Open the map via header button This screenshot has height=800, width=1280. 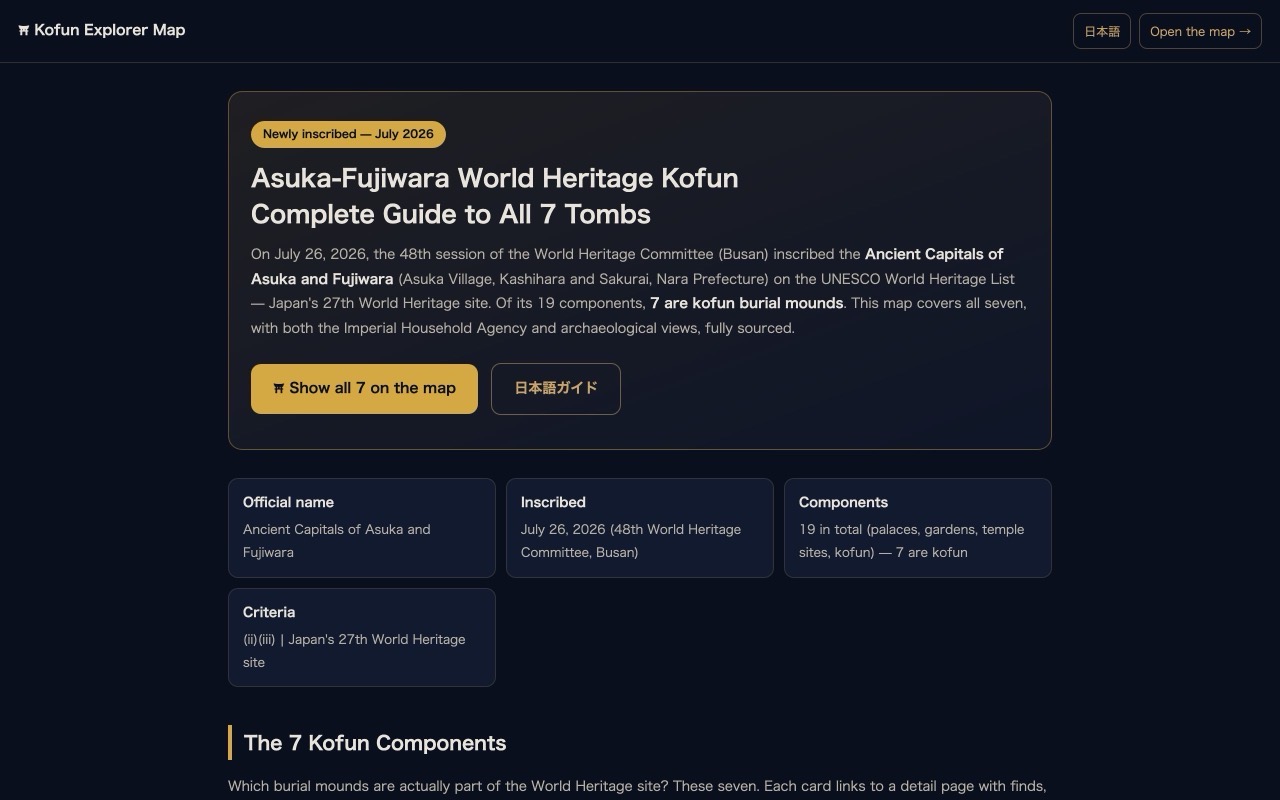click(1200, 31)
